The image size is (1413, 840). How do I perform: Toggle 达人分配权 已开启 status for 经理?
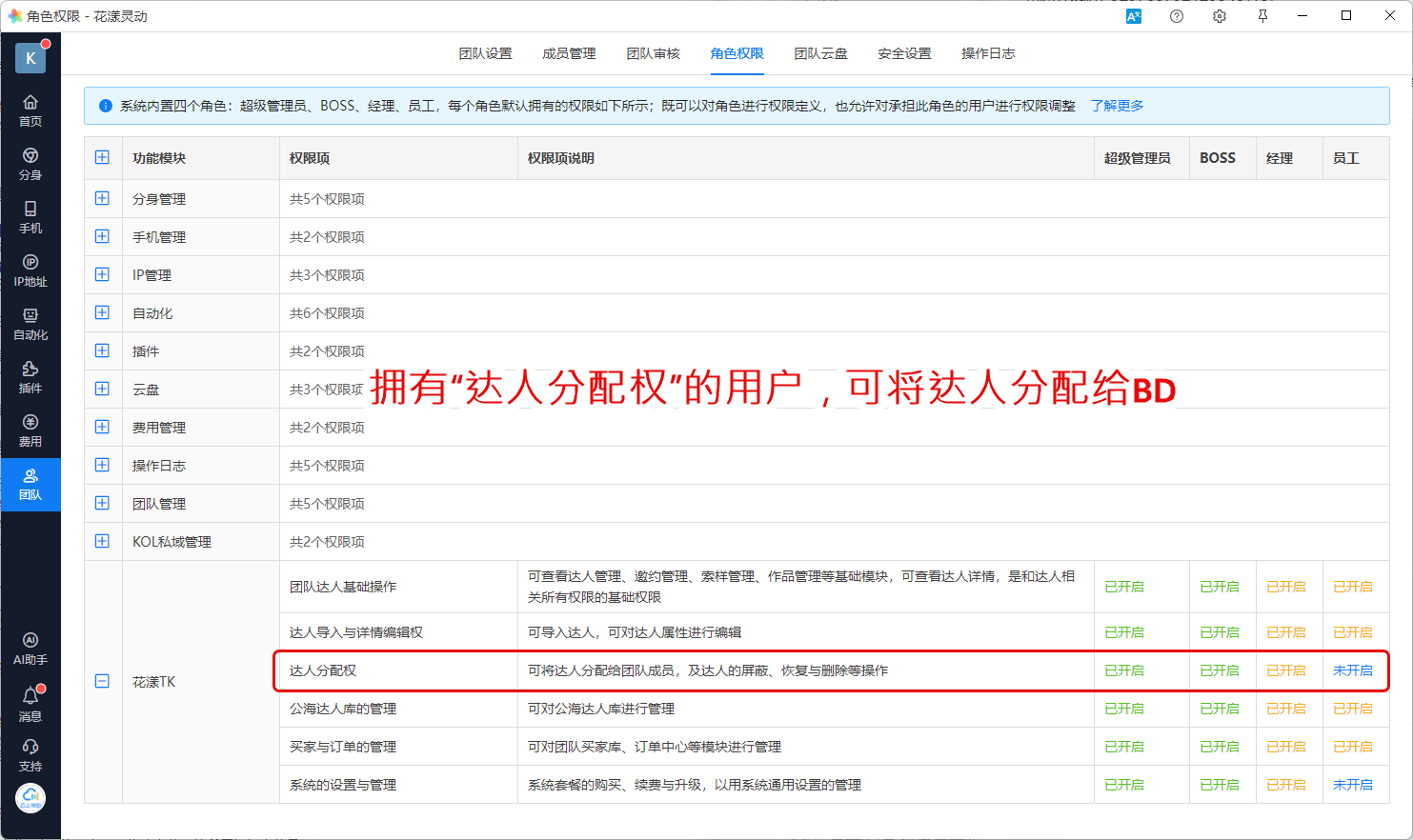[1285, 670]
